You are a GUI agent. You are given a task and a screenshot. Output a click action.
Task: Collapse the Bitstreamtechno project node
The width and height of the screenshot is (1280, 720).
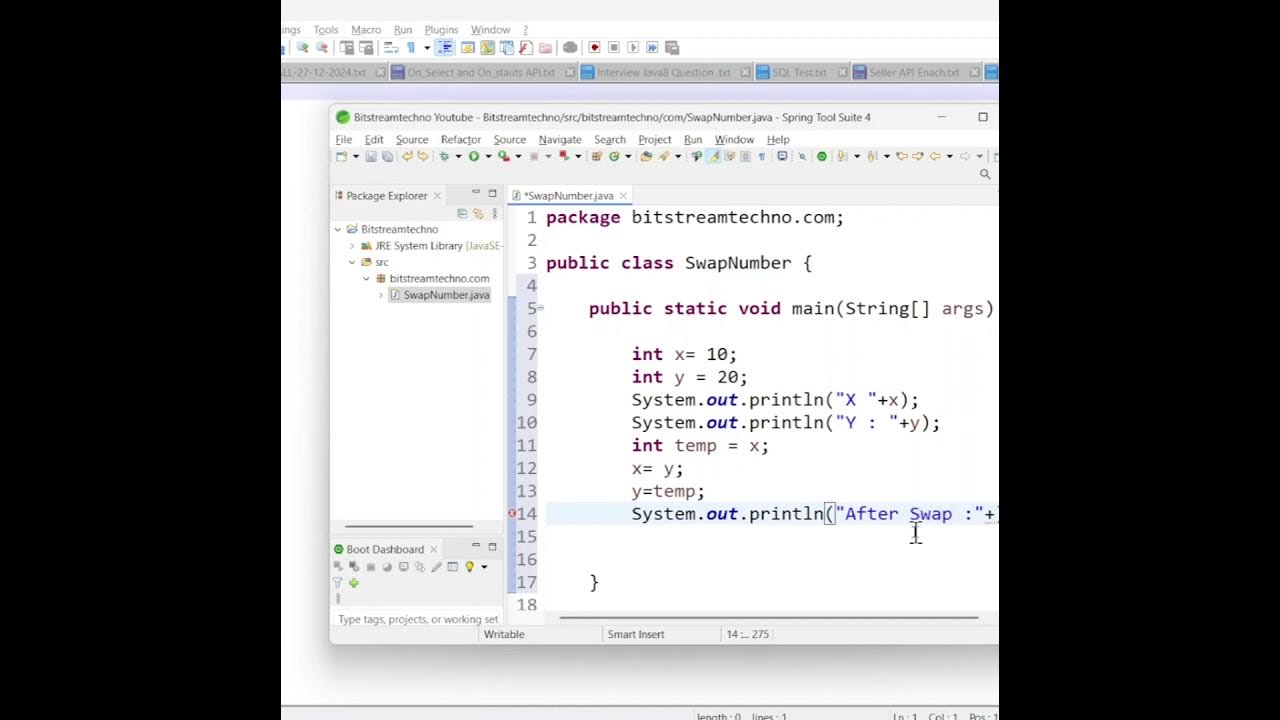(338, 230)
